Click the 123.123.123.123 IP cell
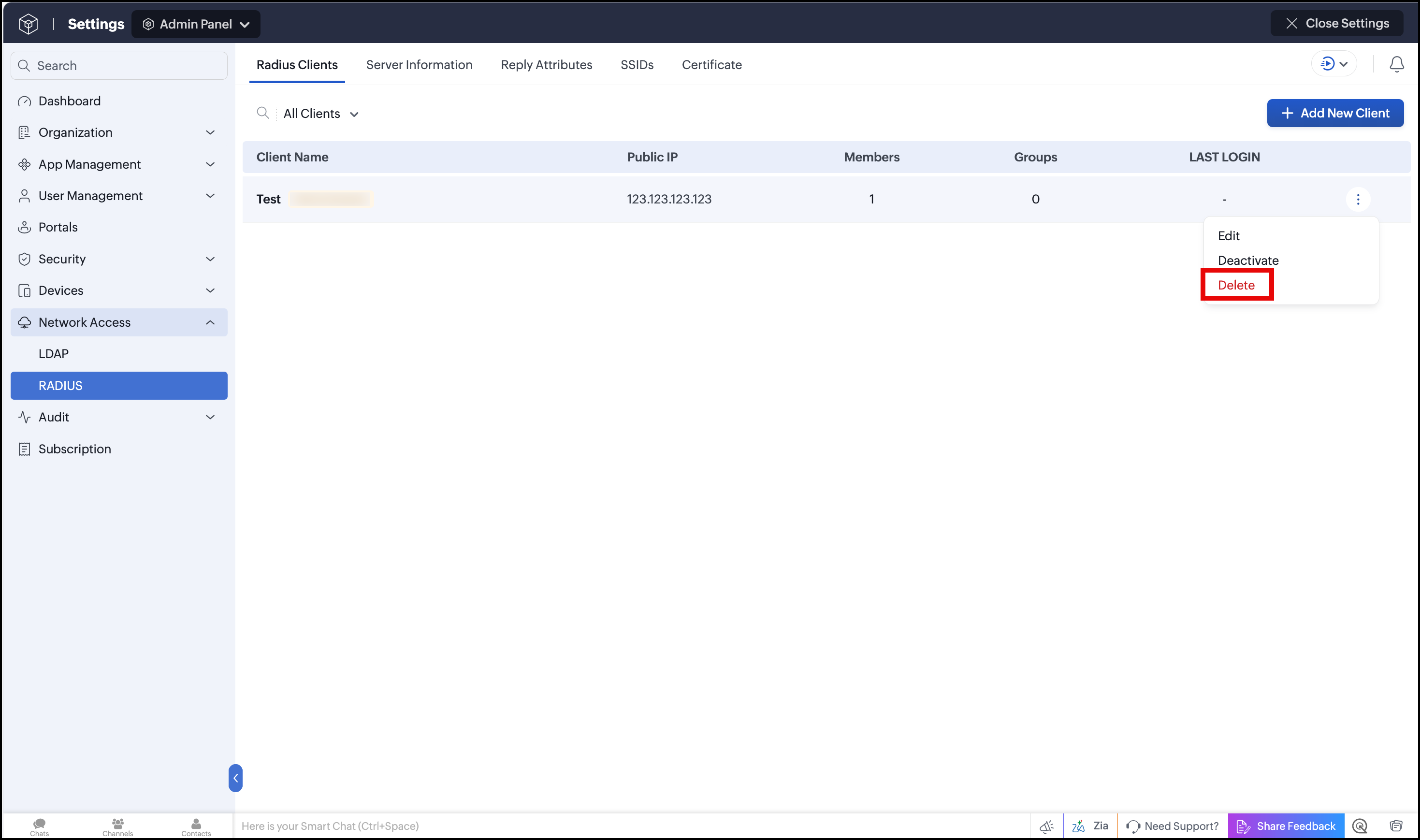 pyautogui.click(x=669, y=199)
